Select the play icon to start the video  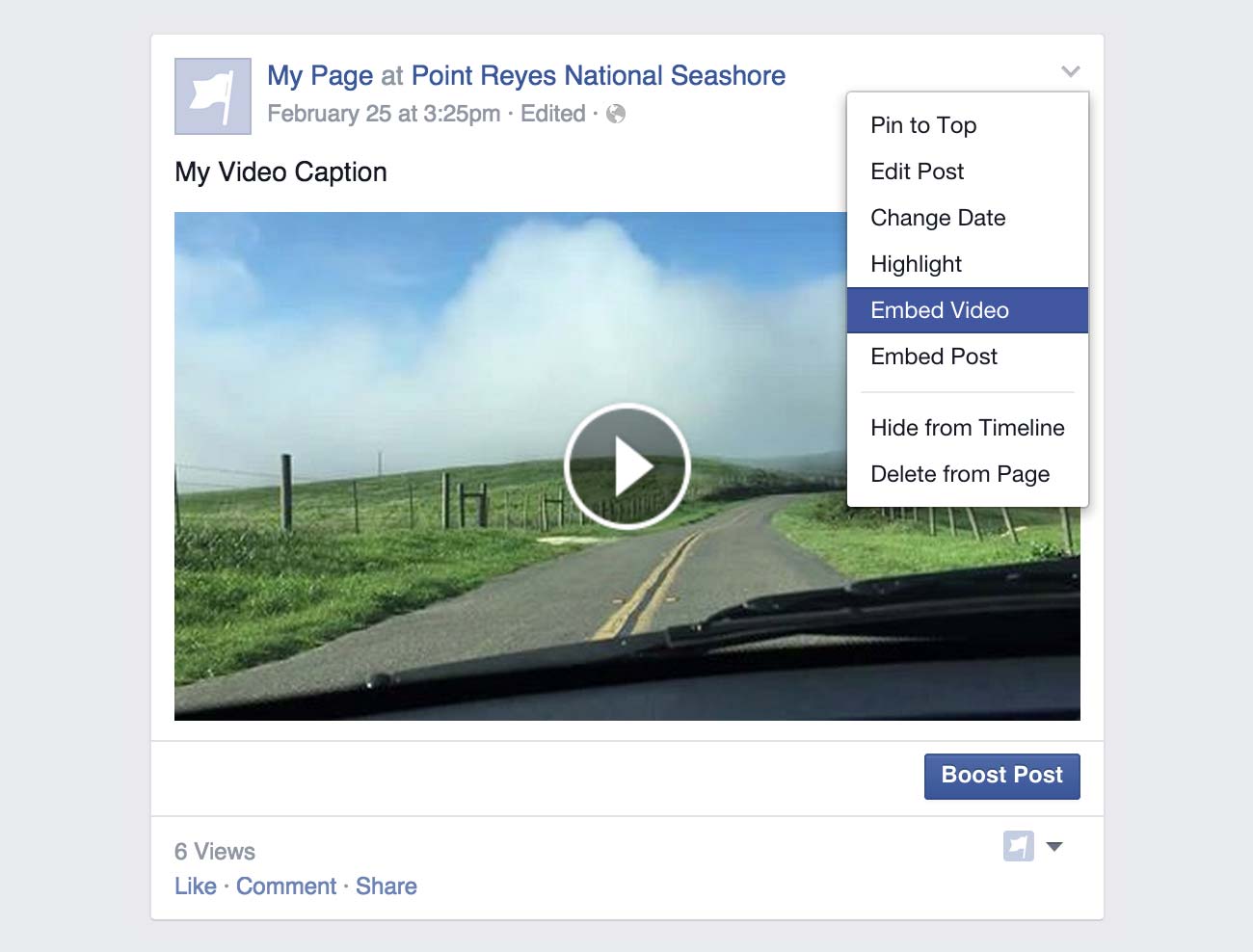click(626, 465)
